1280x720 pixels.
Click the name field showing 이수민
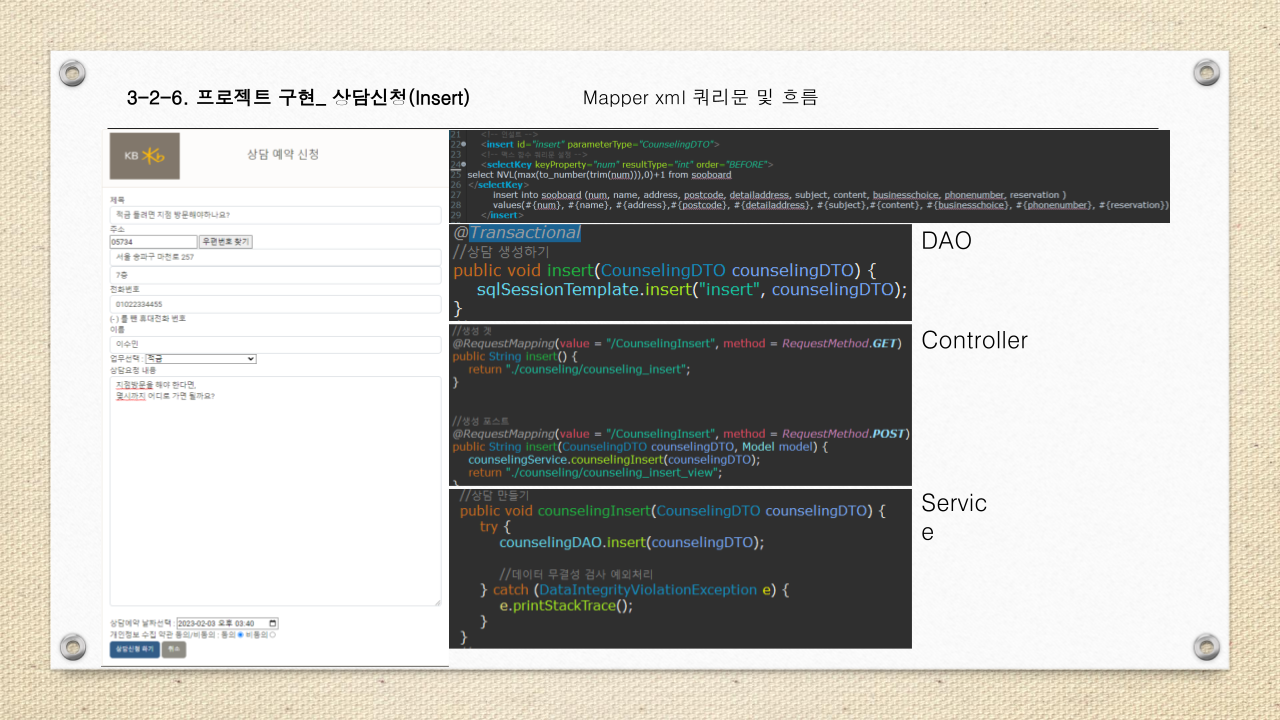click(275, 344)
